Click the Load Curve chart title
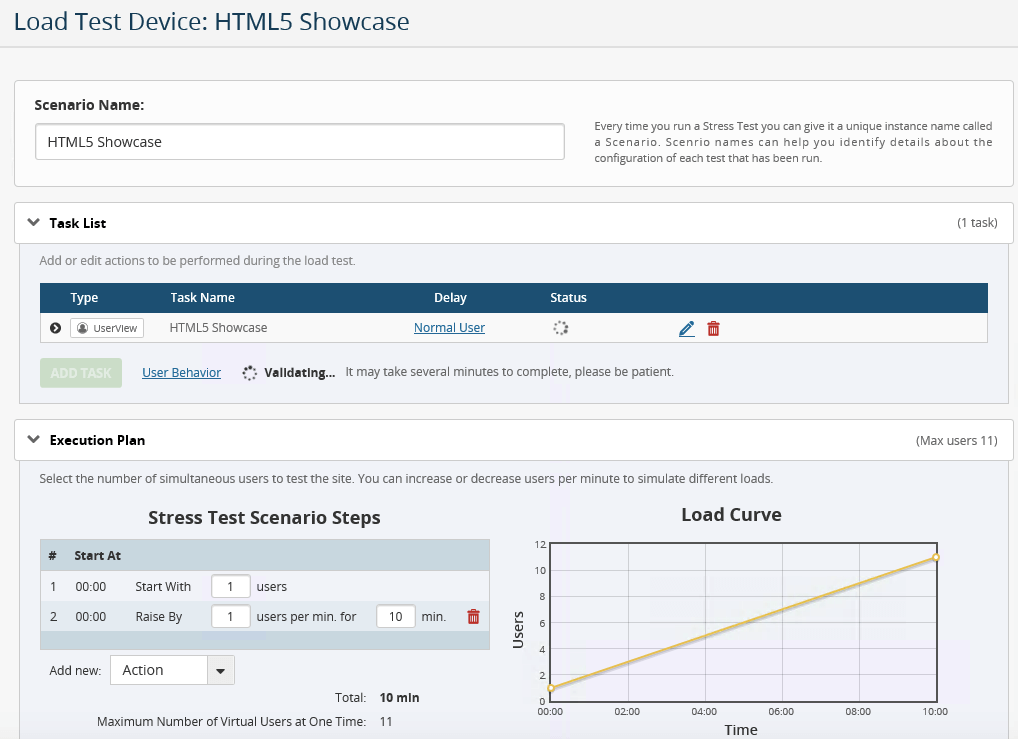The height and width of the screenshot is (739, 1018). point(731,514)
